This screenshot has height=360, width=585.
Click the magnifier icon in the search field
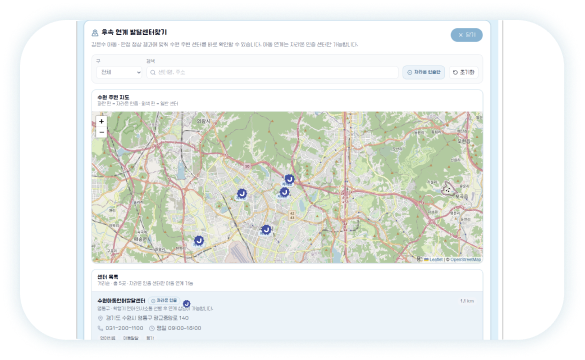coord(153,72)
